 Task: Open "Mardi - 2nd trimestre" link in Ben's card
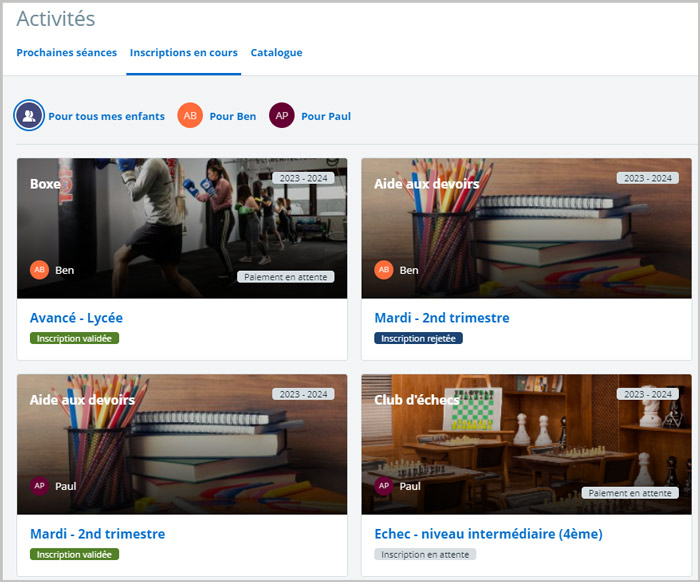click(x=441, y=318)
